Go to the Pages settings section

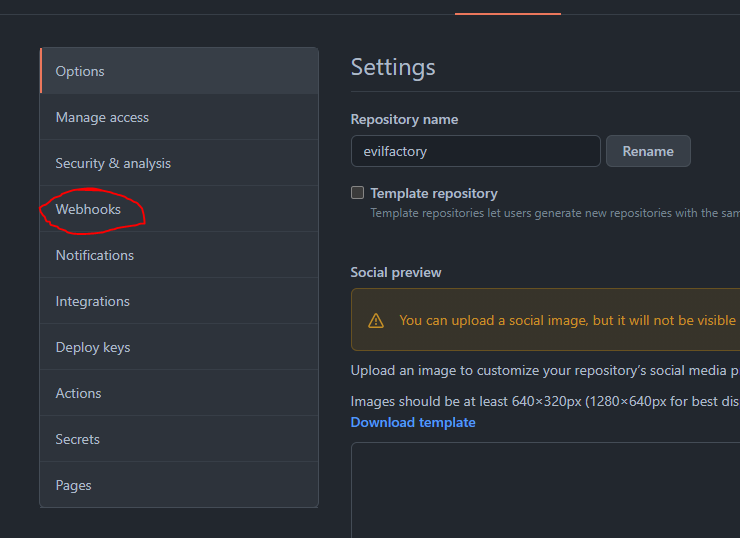click(74, 485)
